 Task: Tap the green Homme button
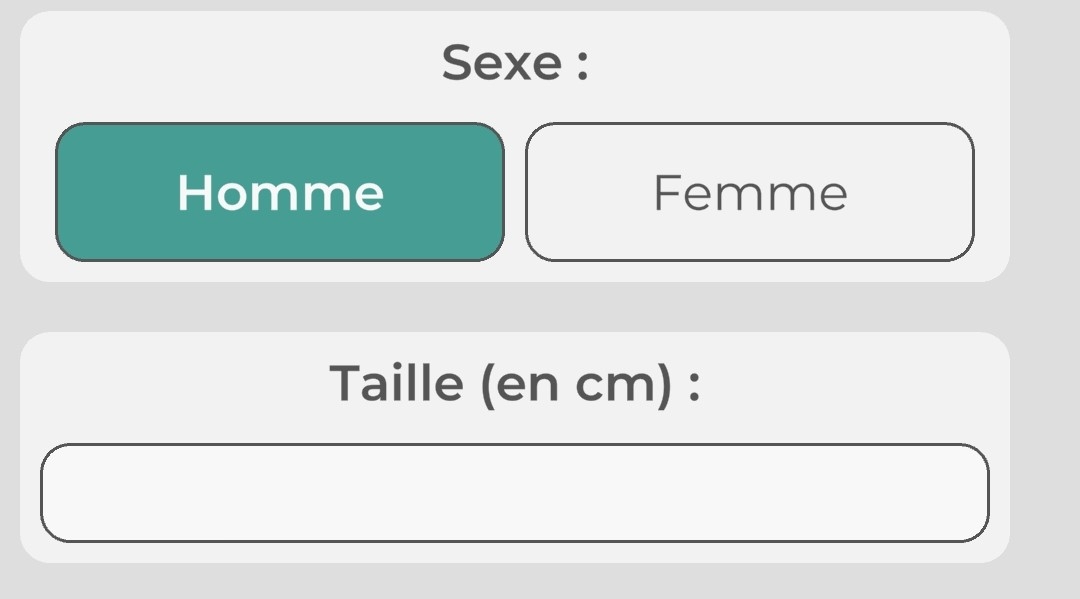click(x=280, y=192)
